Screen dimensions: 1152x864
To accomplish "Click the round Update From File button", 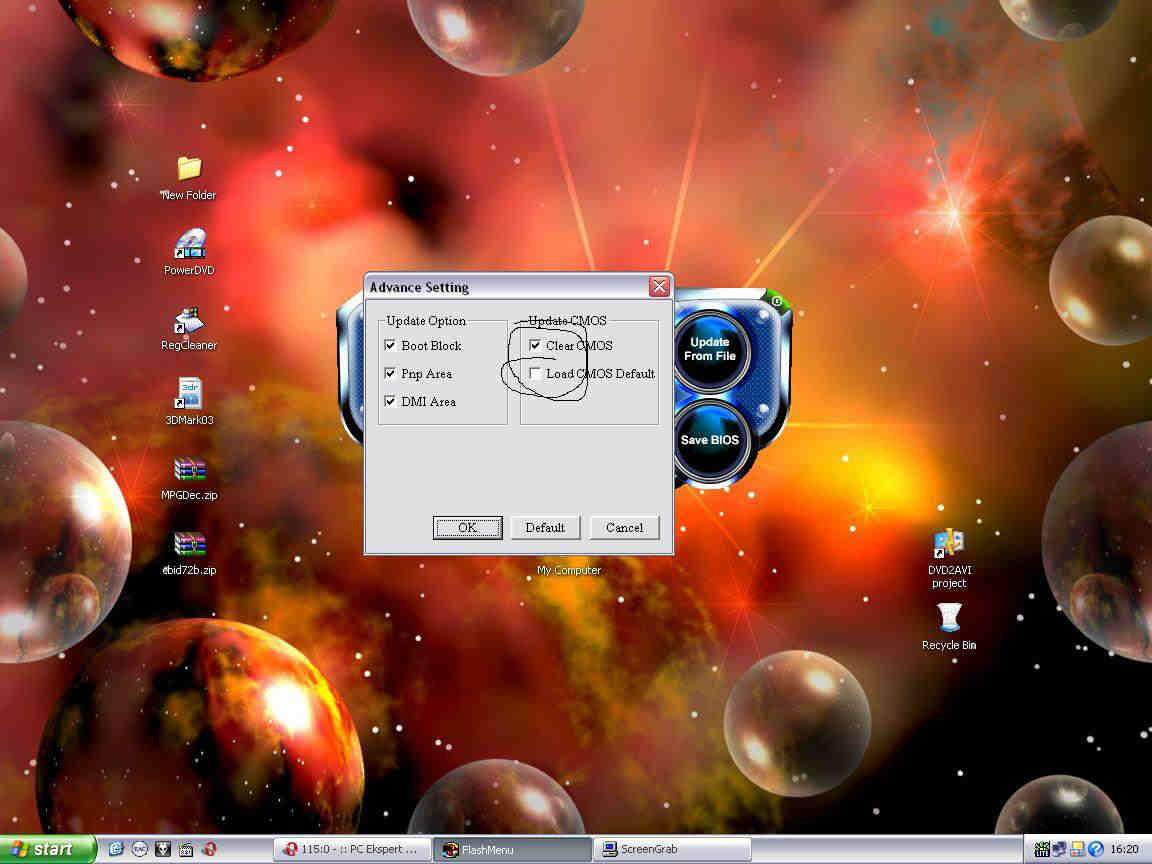I will pos(710,349).
